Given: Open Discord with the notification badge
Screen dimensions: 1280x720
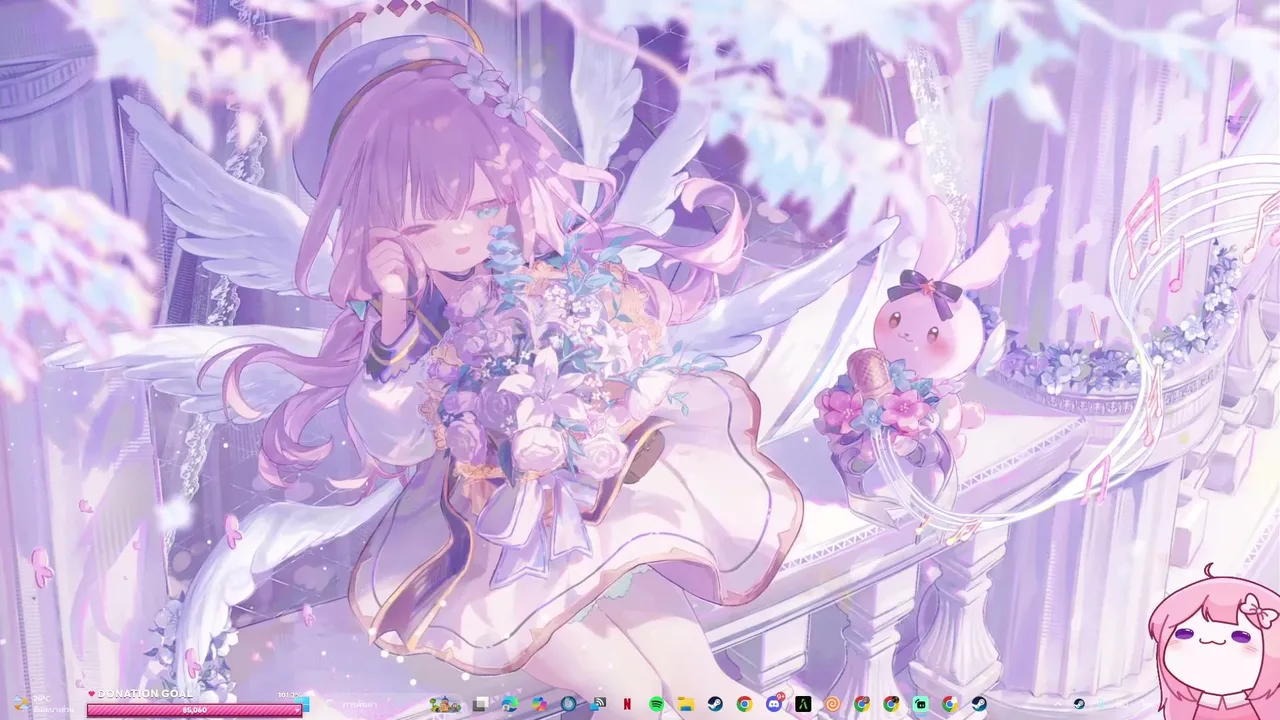Looking at the screenshot, I should [x=773, y=704].
